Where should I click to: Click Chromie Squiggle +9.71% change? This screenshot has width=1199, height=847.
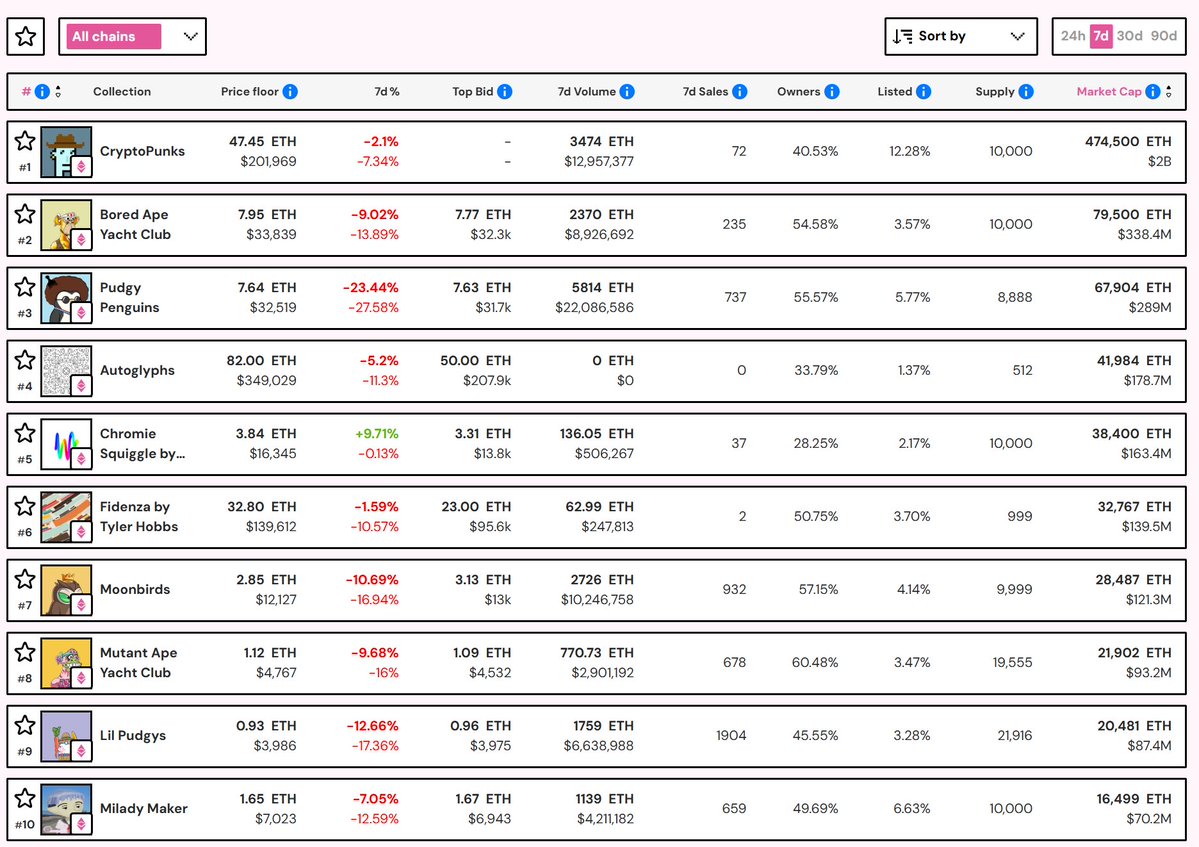376,433
